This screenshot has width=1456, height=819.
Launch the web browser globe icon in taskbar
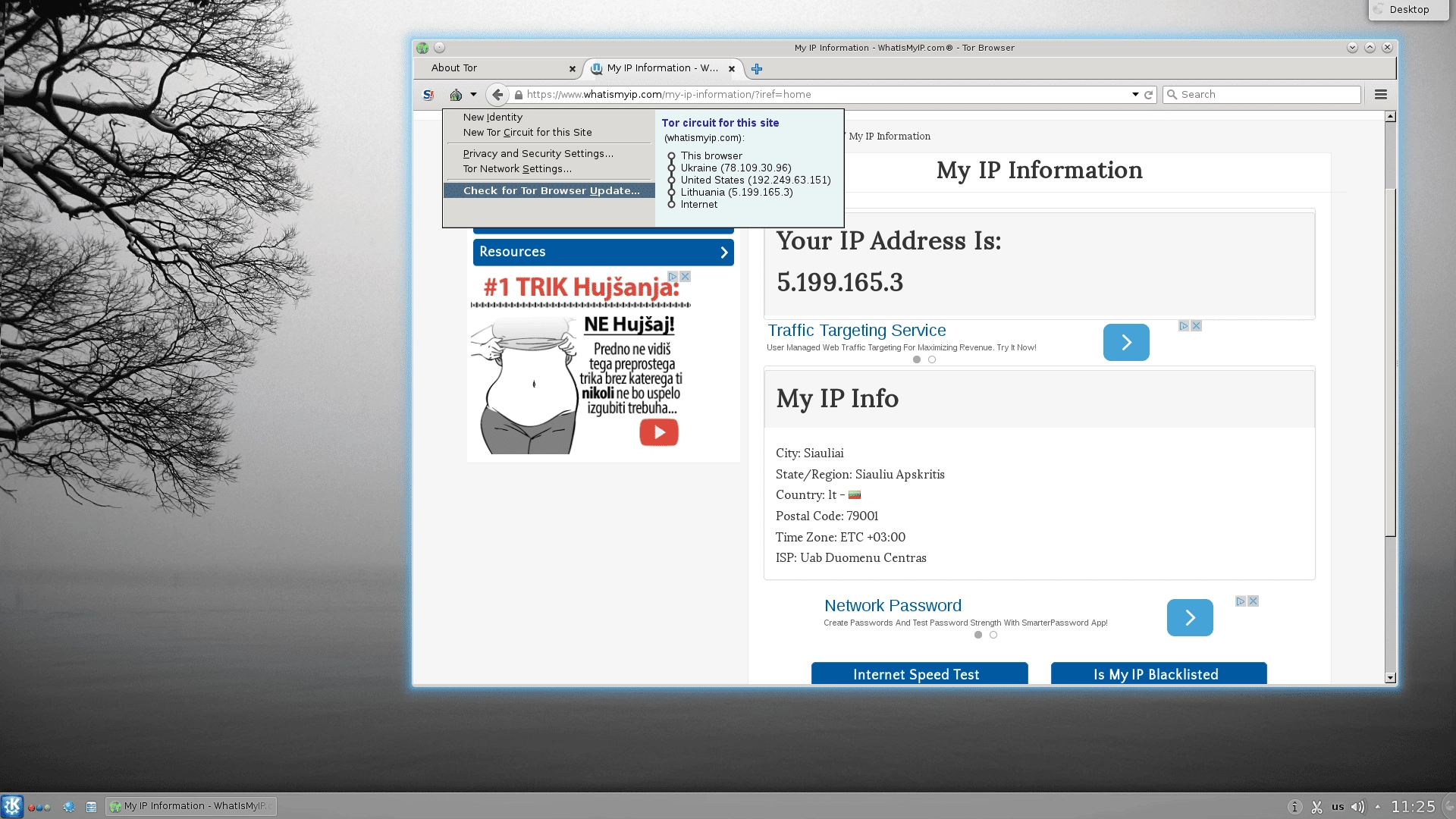coord(68,807)
